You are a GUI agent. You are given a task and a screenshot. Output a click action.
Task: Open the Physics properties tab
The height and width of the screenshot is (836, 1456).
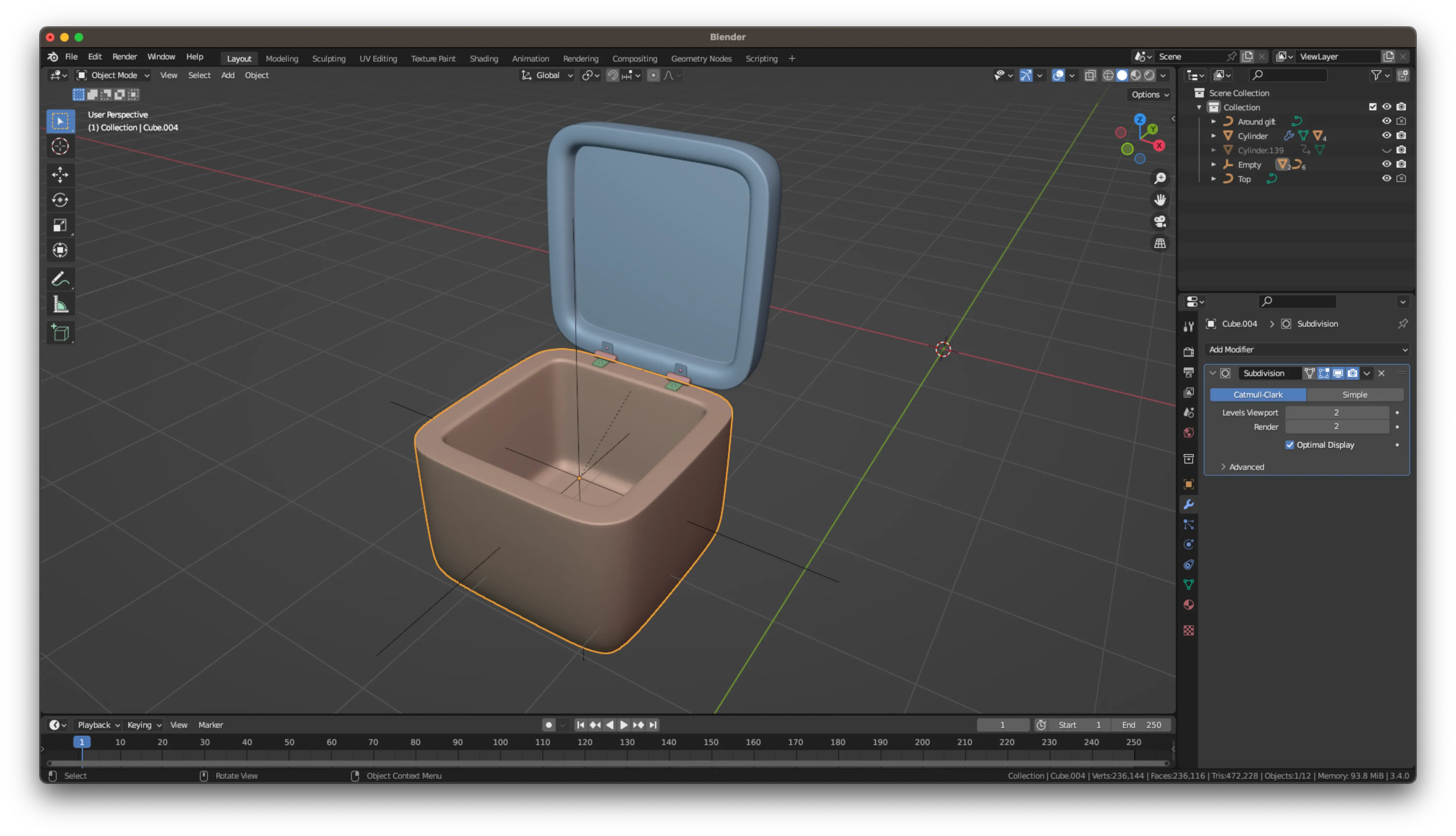[x=1188, y=545]
